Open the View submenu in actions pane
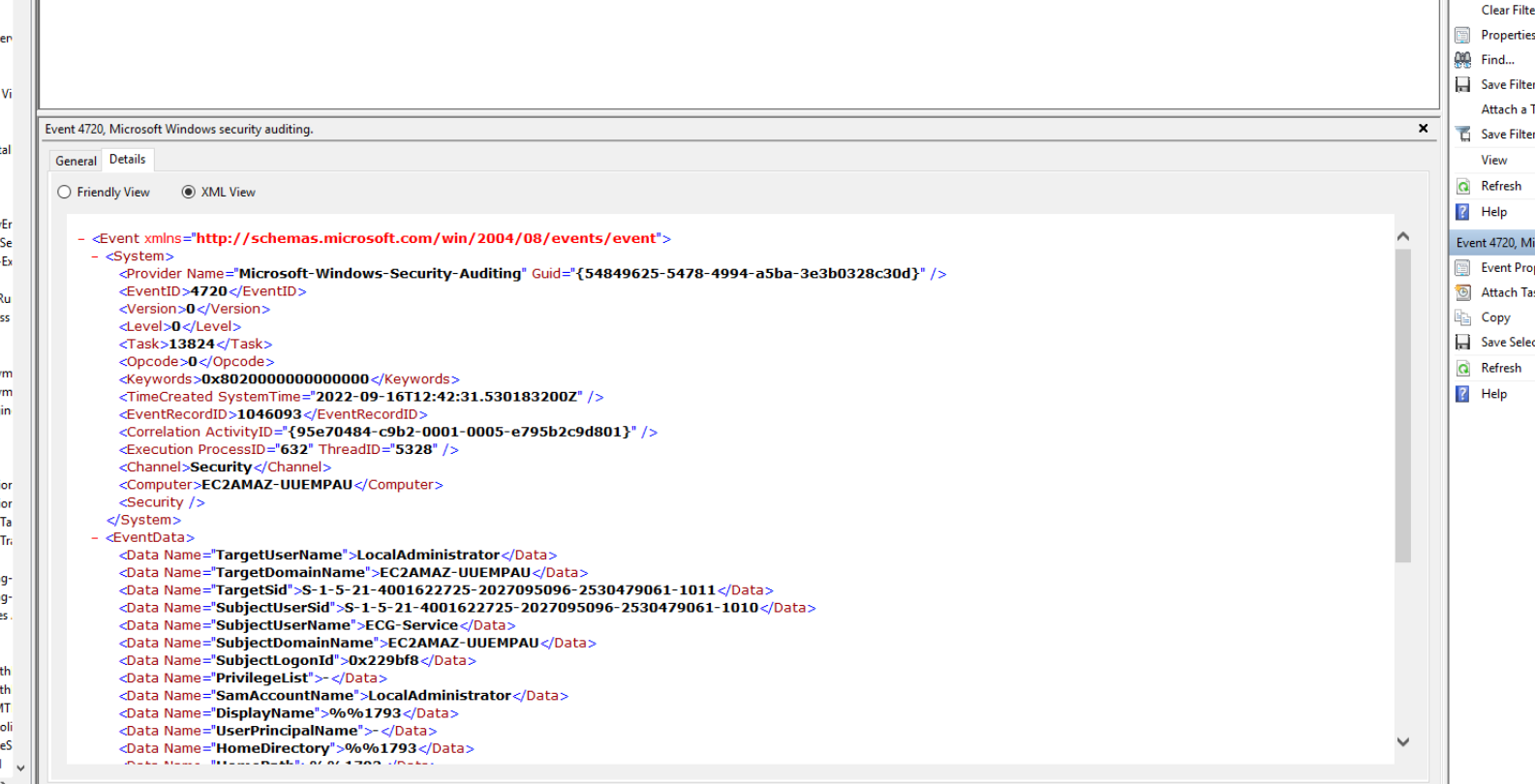 tap(1493, 161)
